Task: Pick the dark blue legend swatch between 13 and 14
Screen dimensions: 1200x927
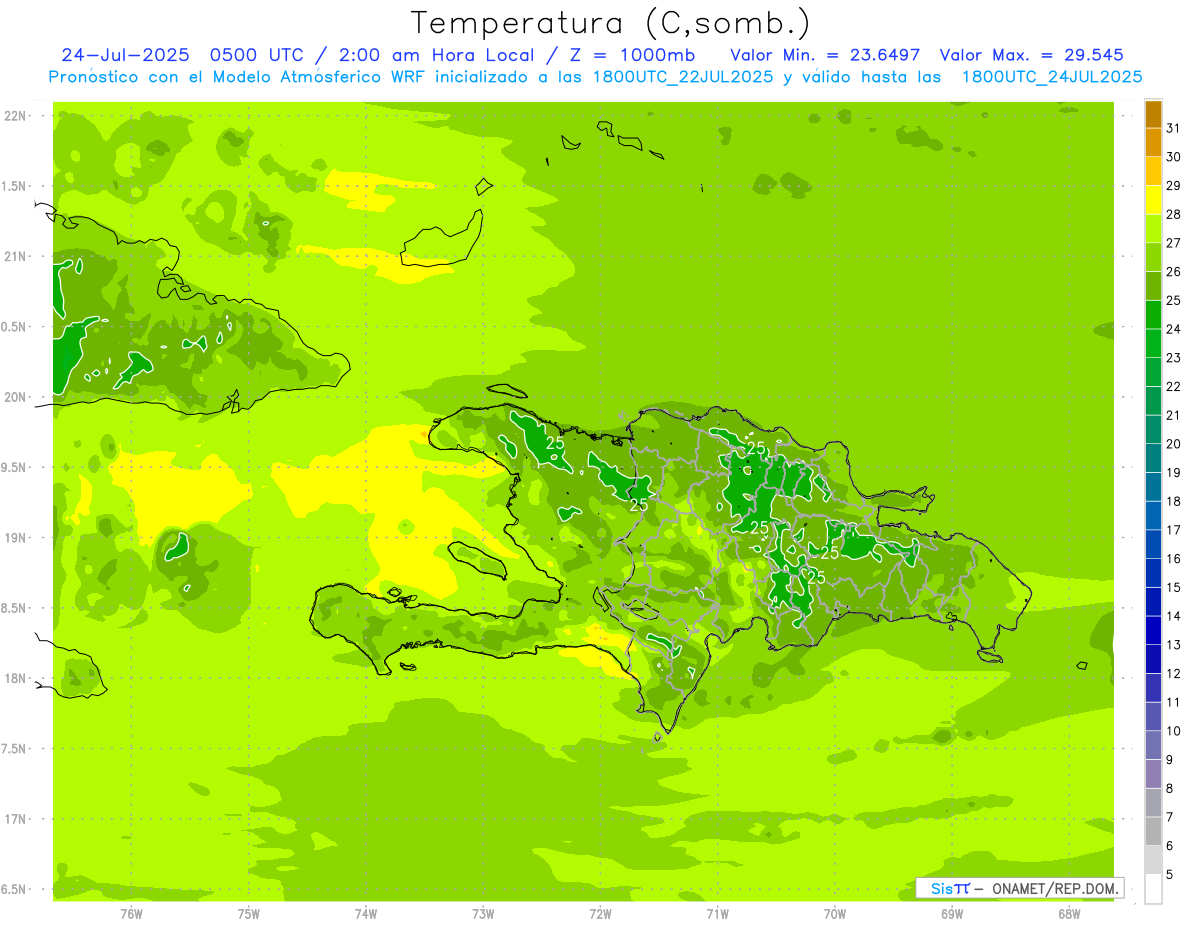Action: [x=1153, y=630]
